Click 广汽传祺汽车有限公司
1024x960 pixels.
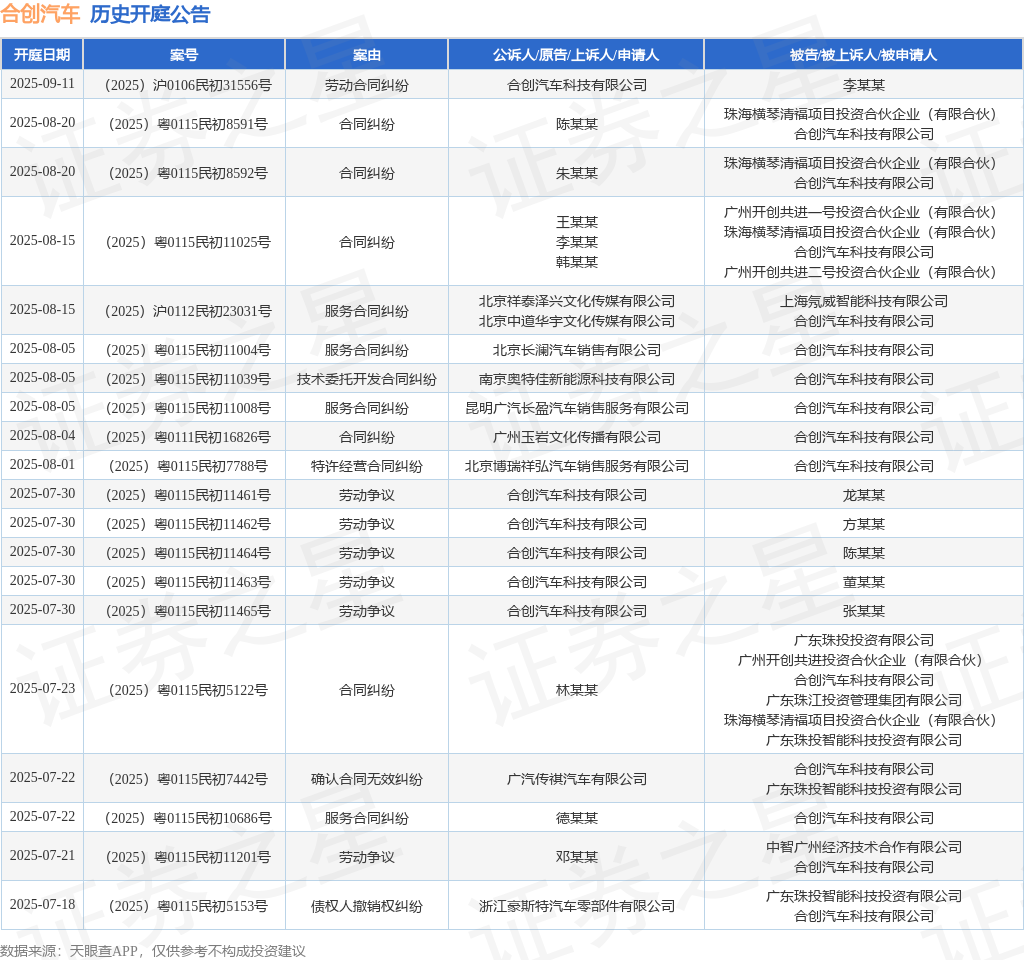577,779
